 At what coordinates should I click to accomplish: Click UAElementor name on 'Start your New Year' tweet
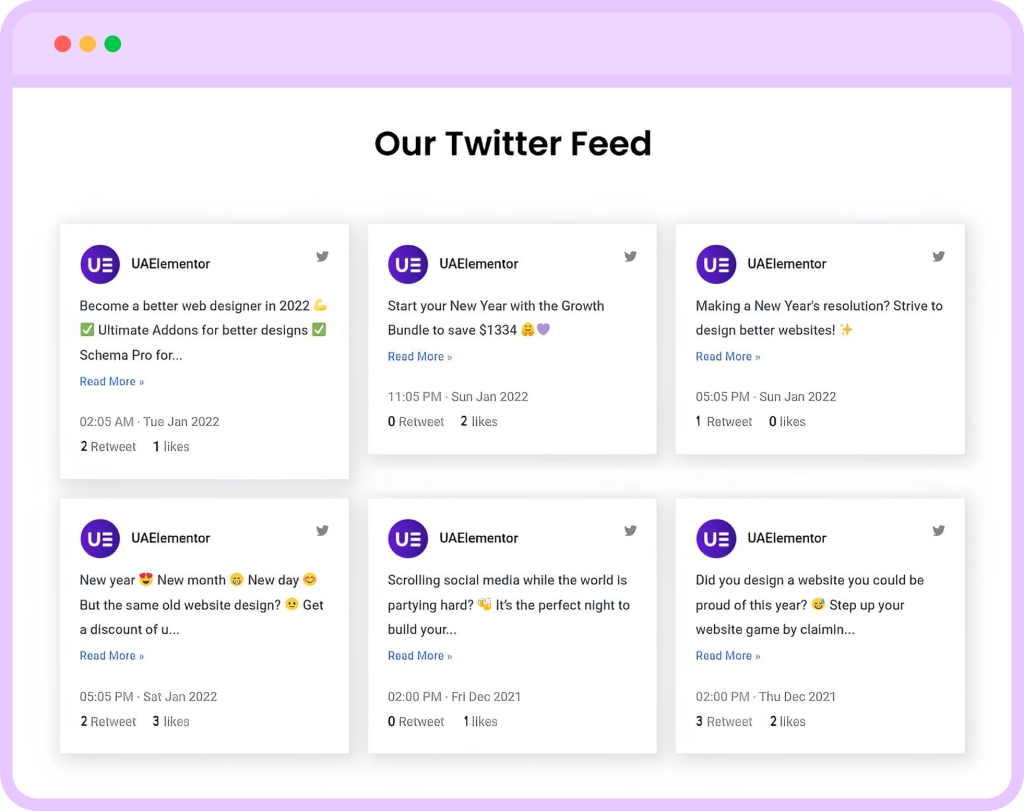pyautogui.click(x=479, y=264)
